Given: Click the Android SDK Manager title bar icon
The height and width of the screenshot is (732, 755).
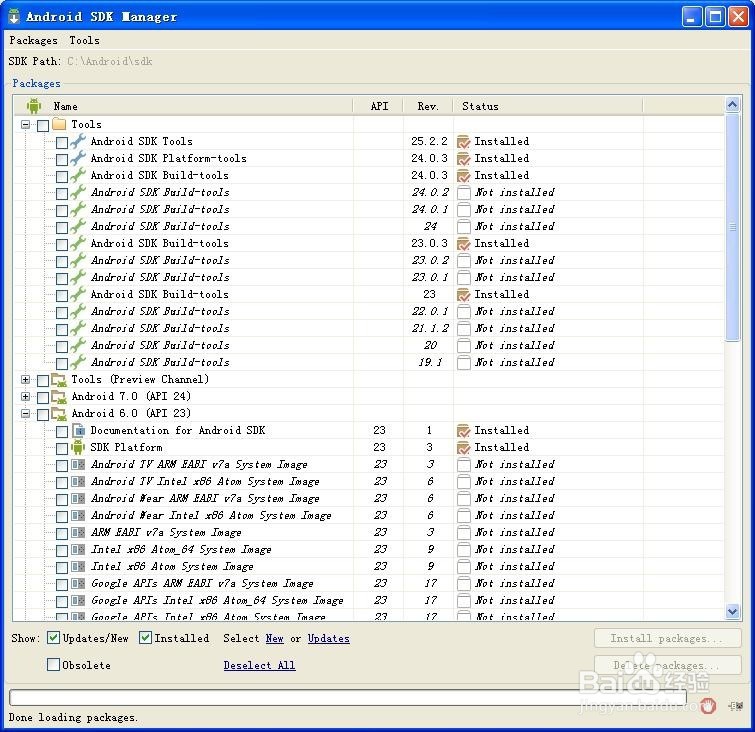Looking at the screenshot, I should click(14, 16).
